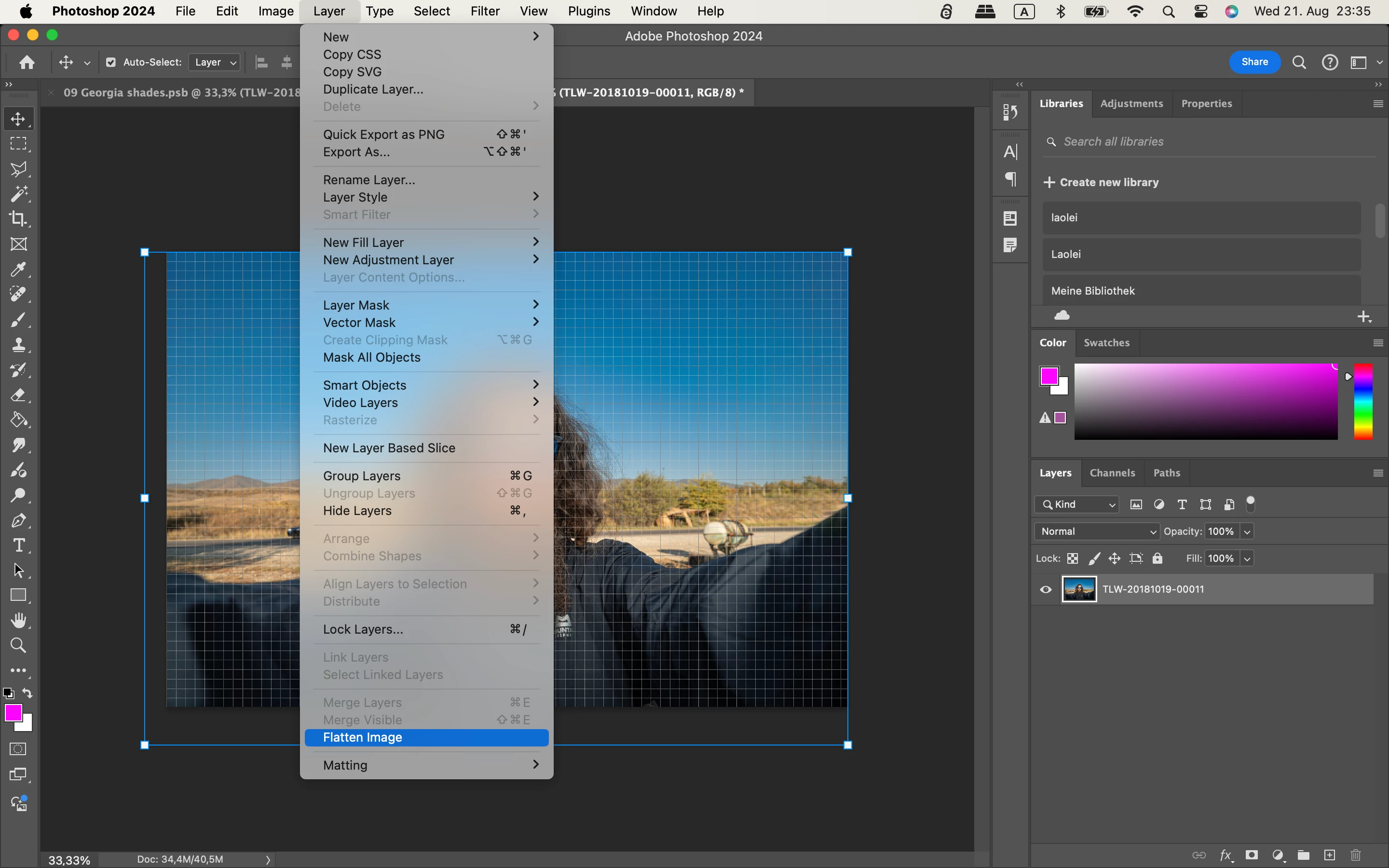Click the magenta foreground color swatch in the Color panel
Image resolution: width=1389 pixels, height=868 pixels.
tap(1049, 376)
